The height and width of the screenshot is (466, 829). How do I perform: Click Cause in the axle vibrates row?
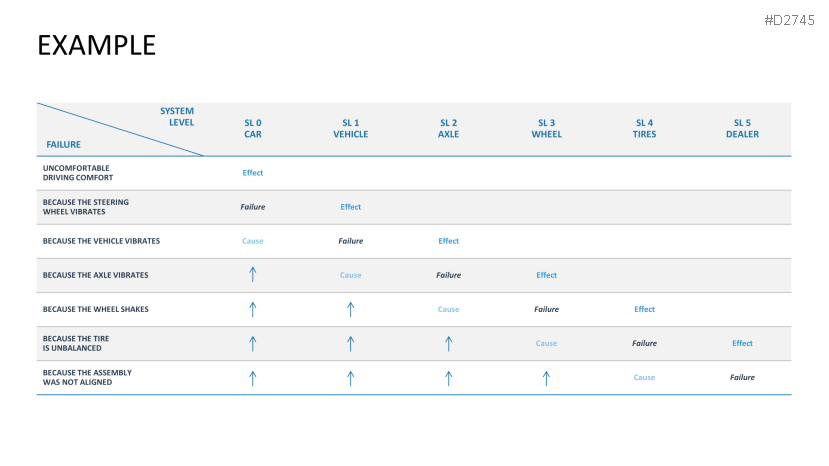351,275
